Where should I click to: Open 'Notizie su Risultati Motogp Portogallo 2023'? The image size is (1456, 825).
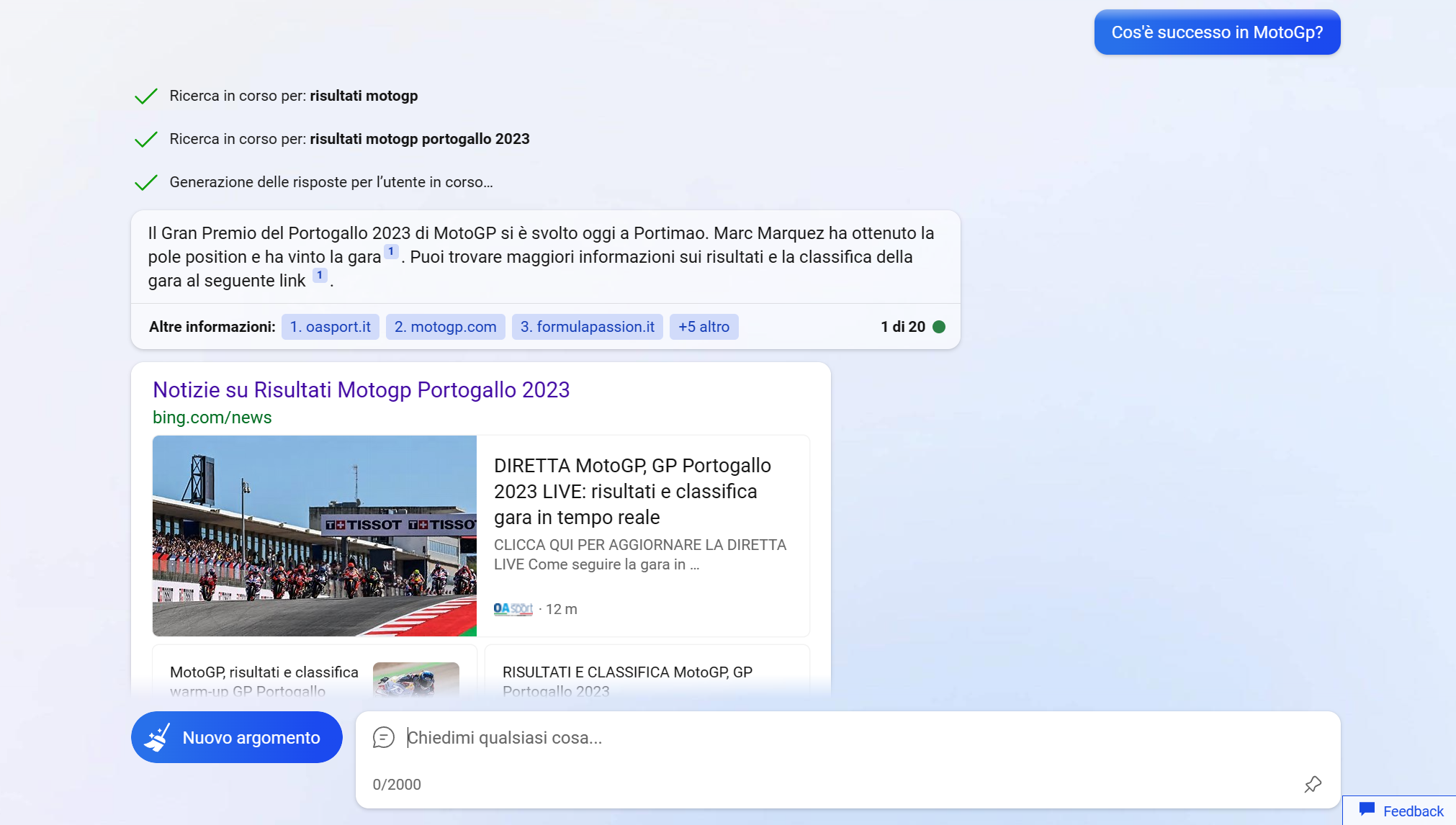point(361,389)
